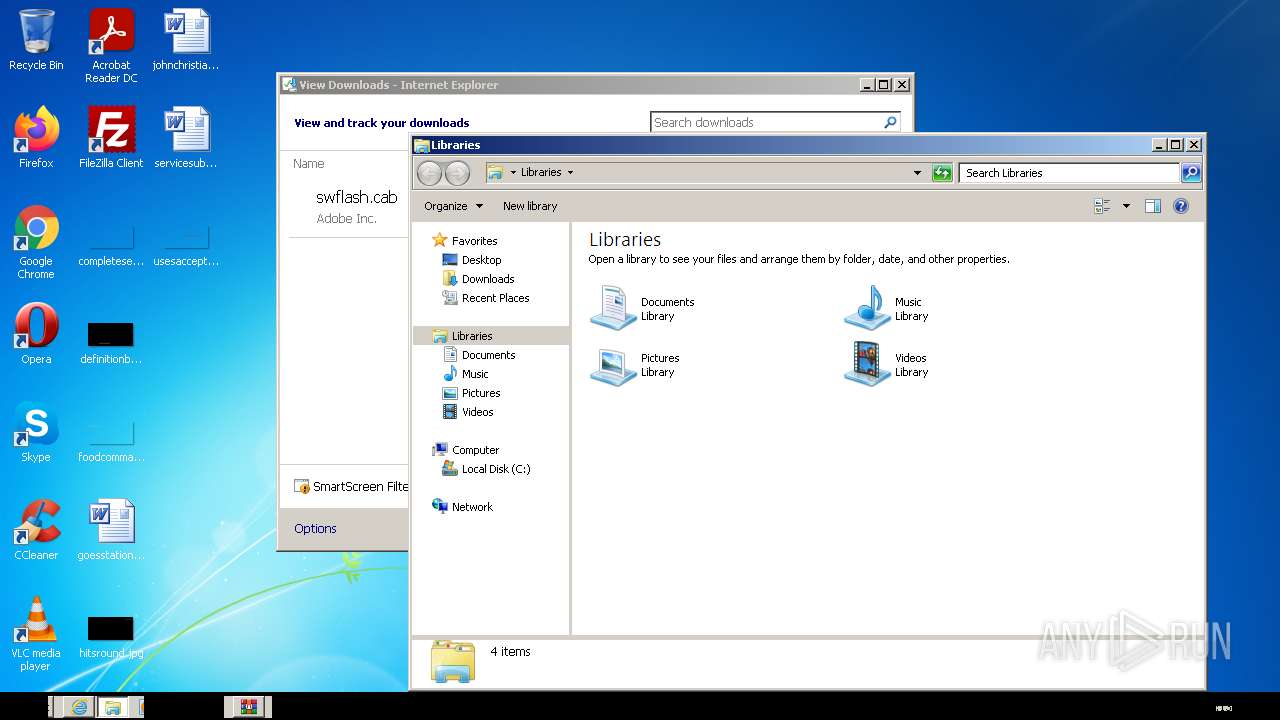1280x720 pixels.
Task: Open the goesstation Word document icon
Action: point(111,530)
